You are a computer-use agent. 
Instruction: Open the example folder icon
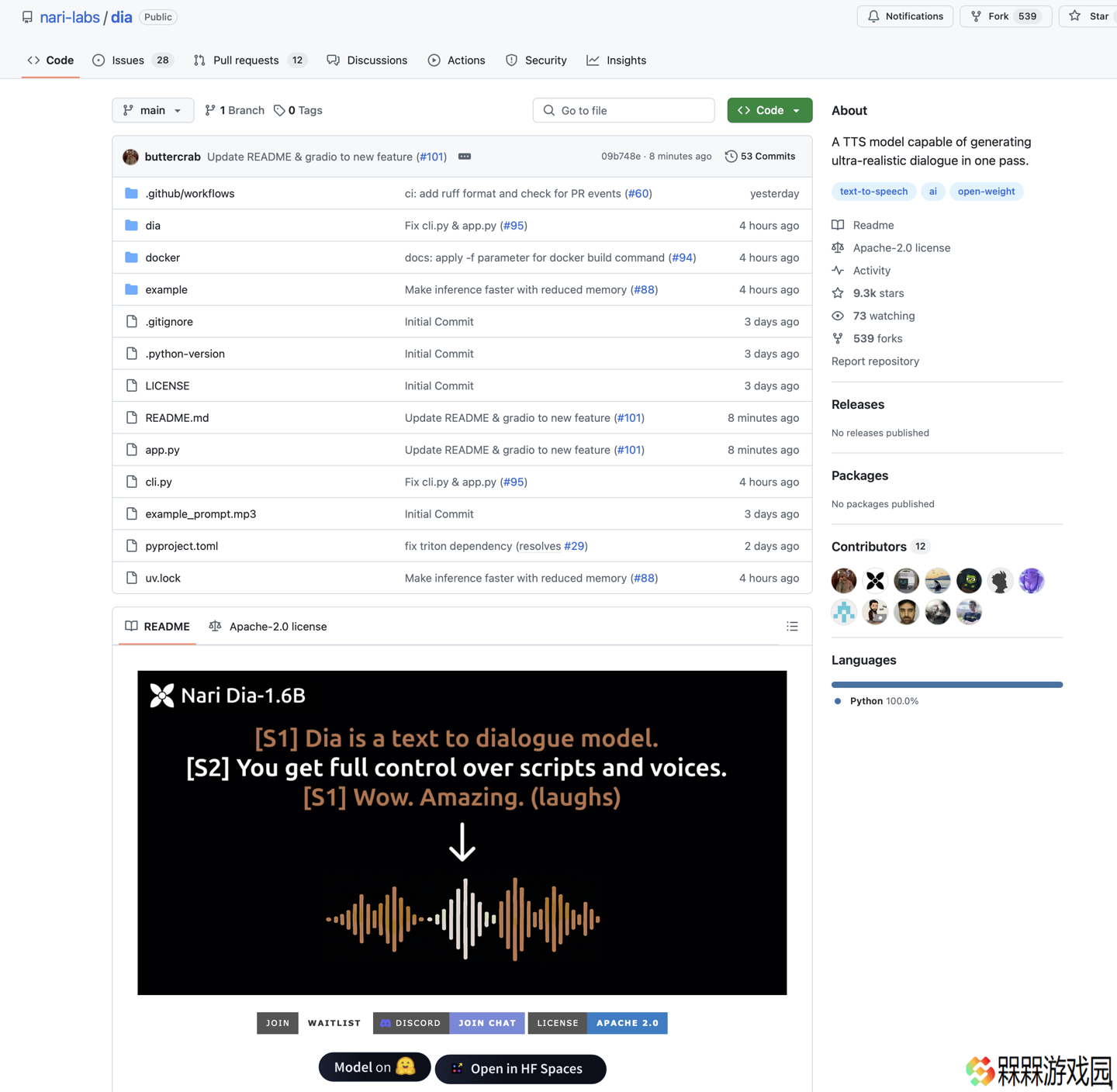131,289
